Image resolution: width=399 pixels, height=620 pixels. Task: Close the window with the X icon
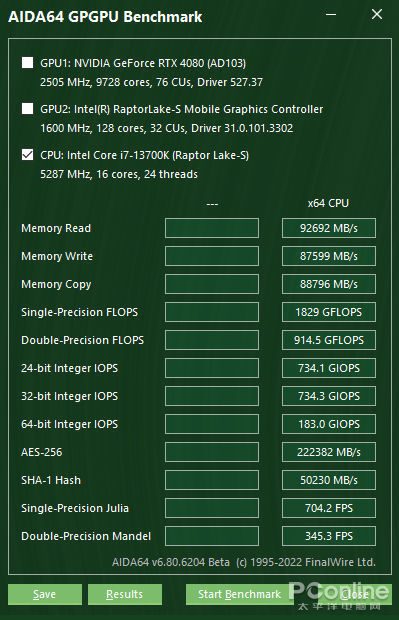(377, 14)
